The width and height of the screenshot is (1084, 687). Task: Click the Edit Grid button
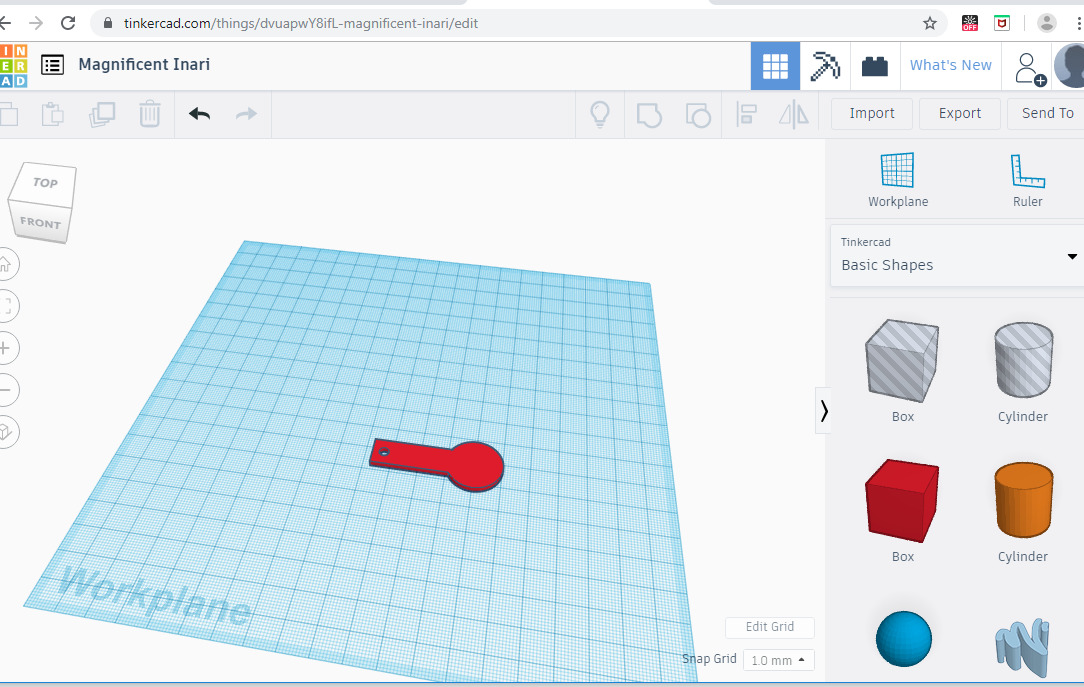click(769, 627)
